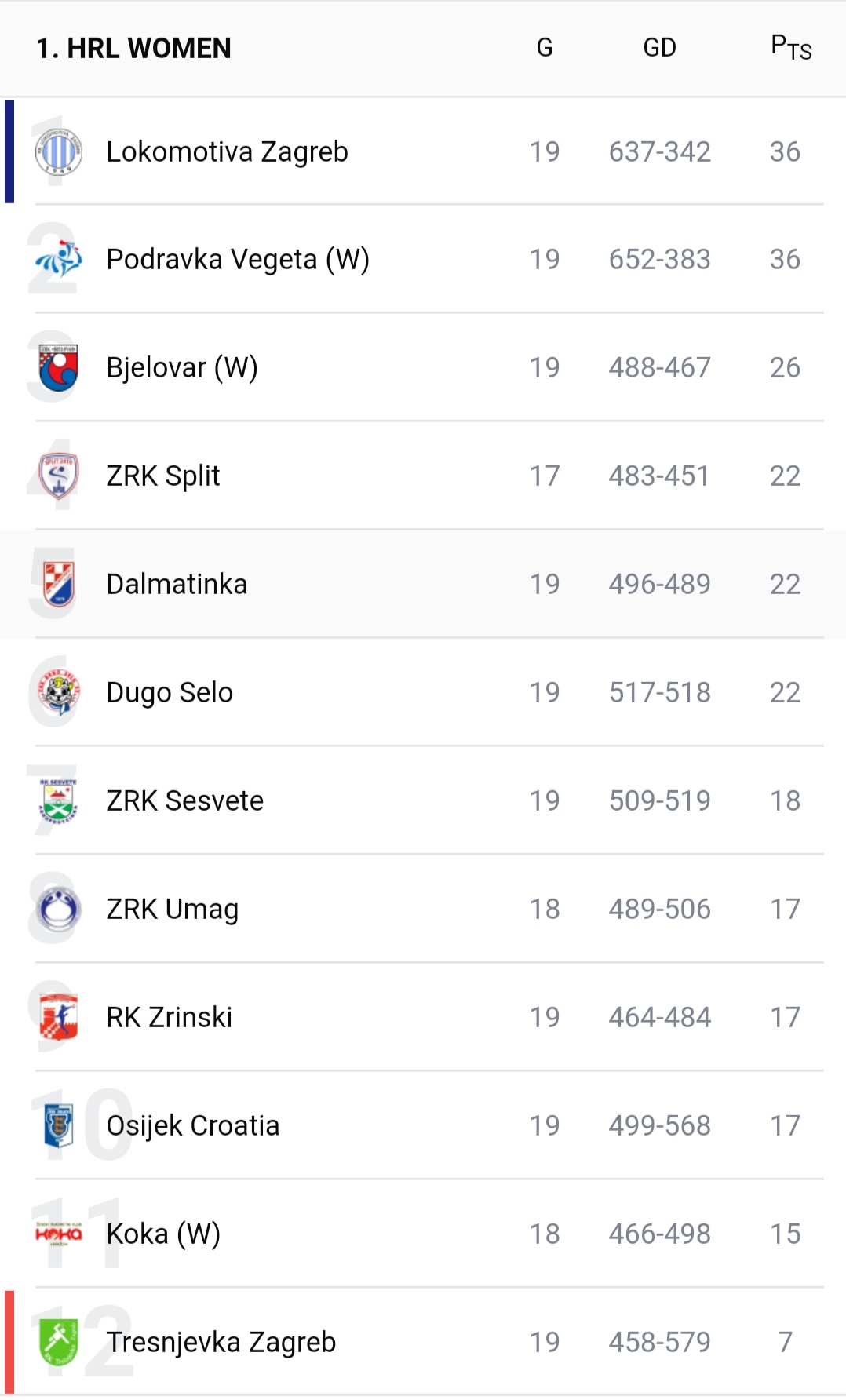
Task: Open the Podravka Vegeta team logo
Action: tap(59, 260)
